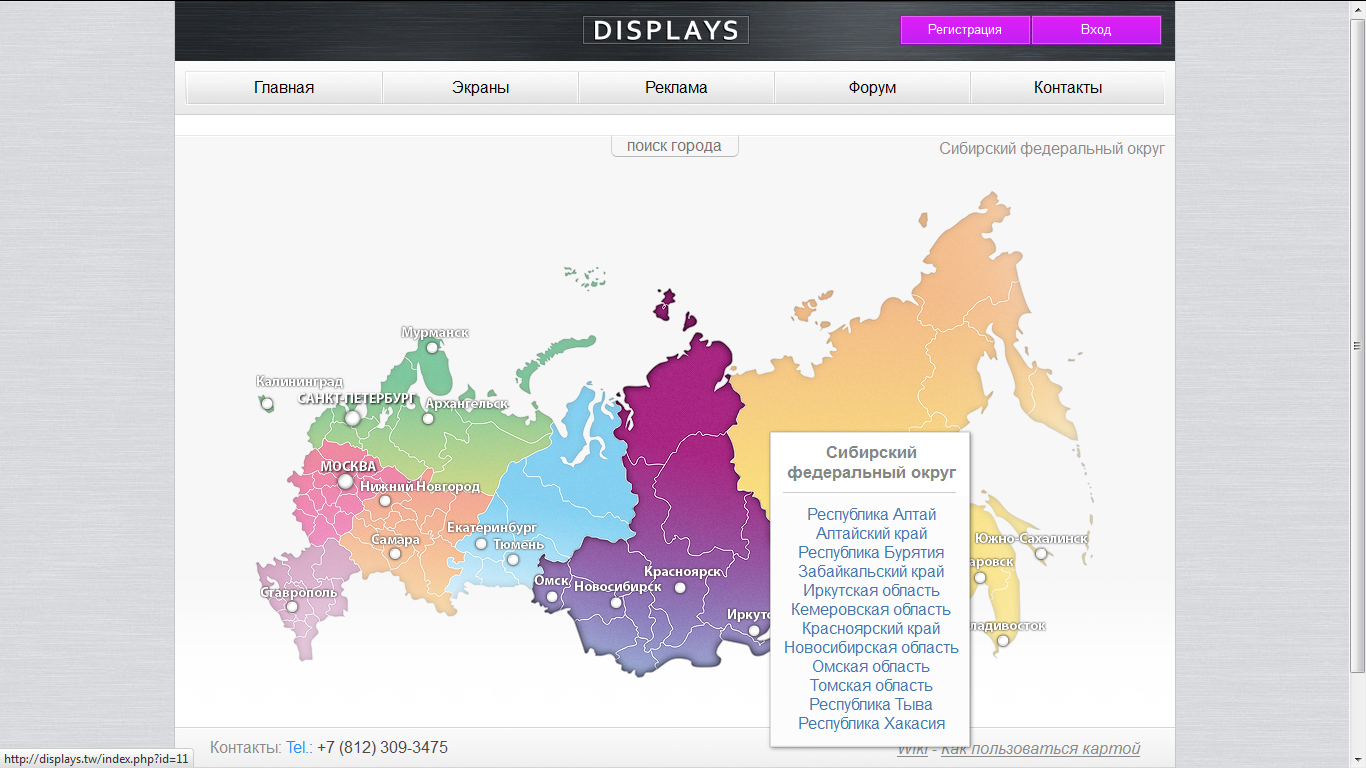Screen dimensions: 1366x768
Task: Choose Забайкальский край in popup
Action: click(x=872, y=572)
